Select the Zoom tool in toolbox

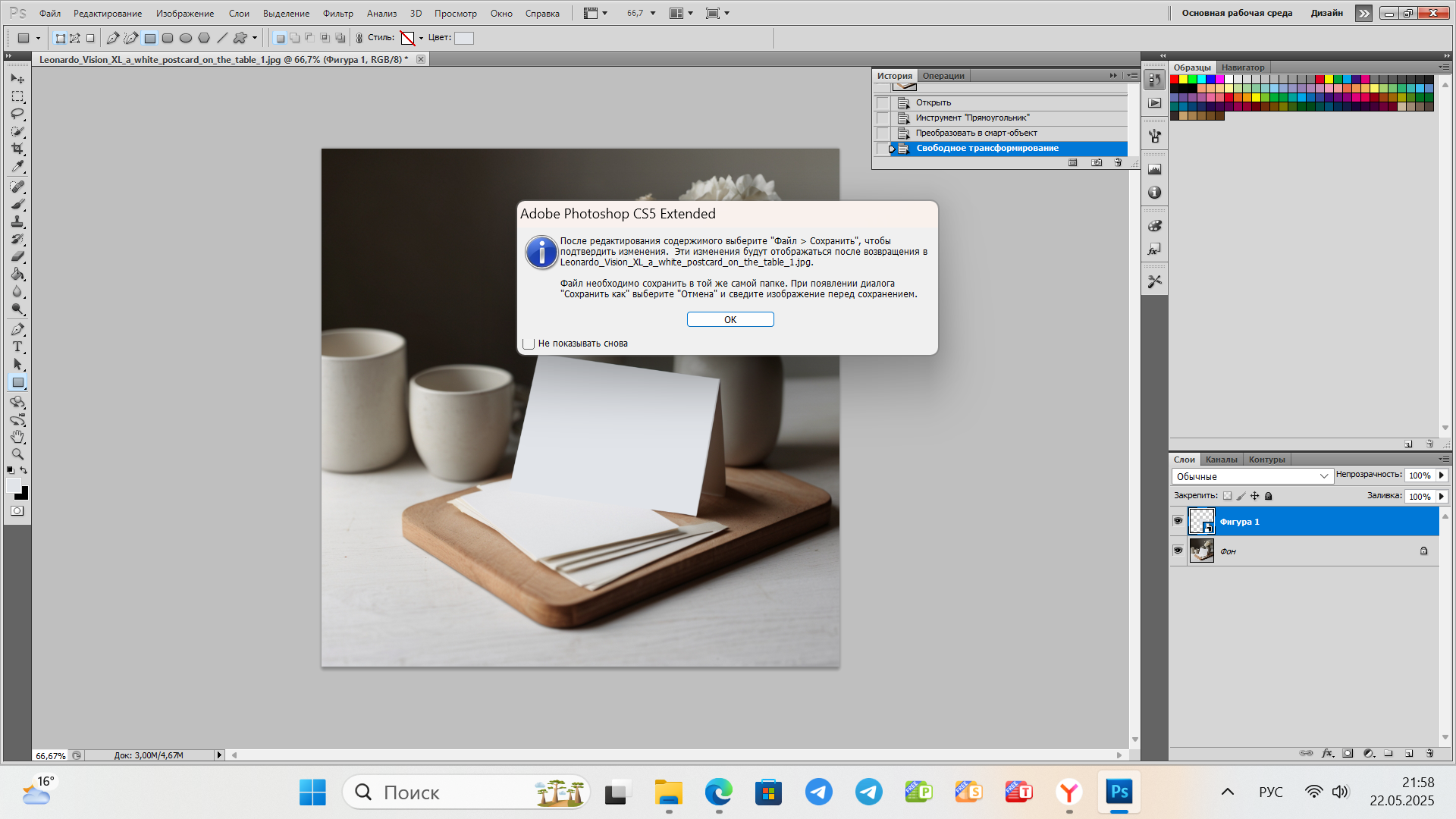tap(17, 454)
